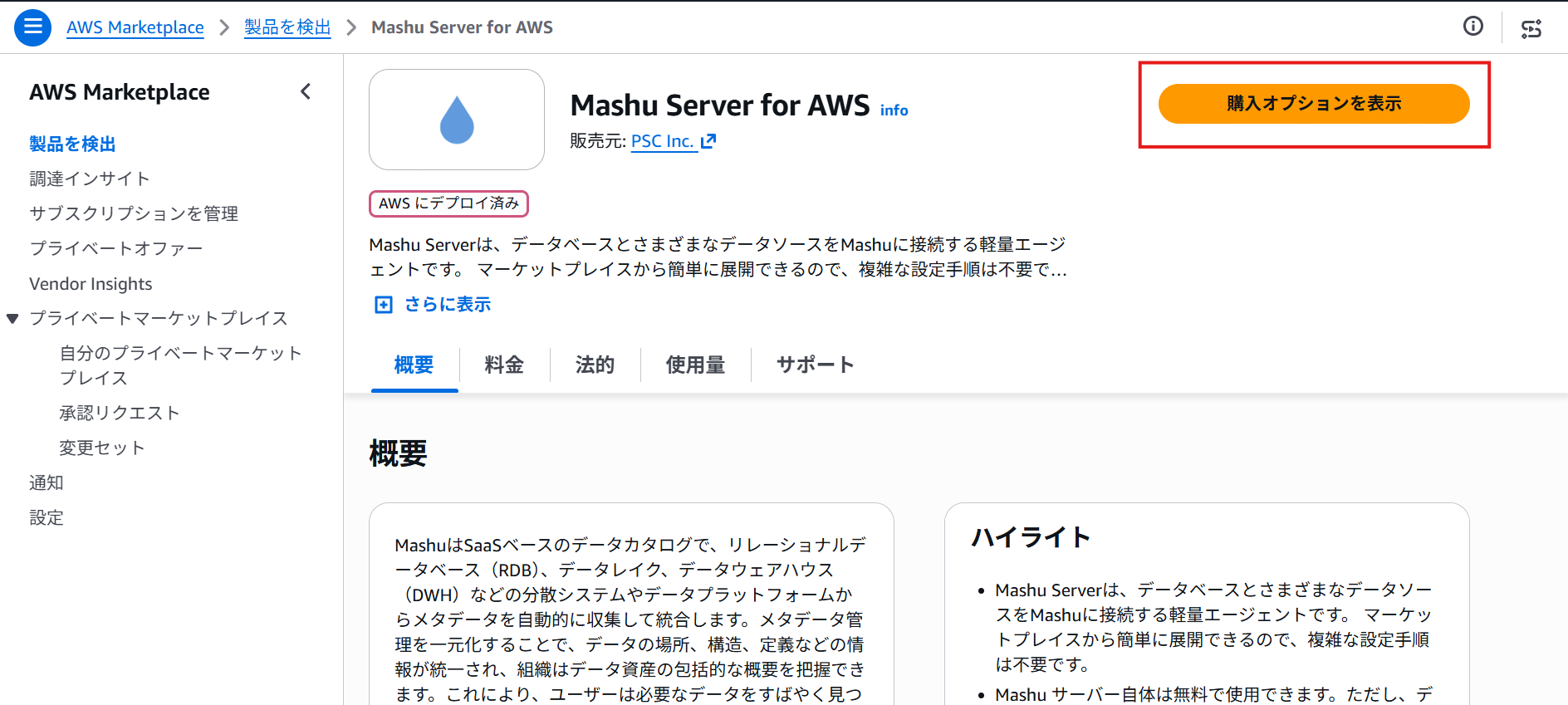Image resolution: width=1568 pixels, height=705 pixels.
Task: Open 承認リクエスト in sidebar
Action: click(120, 413)
